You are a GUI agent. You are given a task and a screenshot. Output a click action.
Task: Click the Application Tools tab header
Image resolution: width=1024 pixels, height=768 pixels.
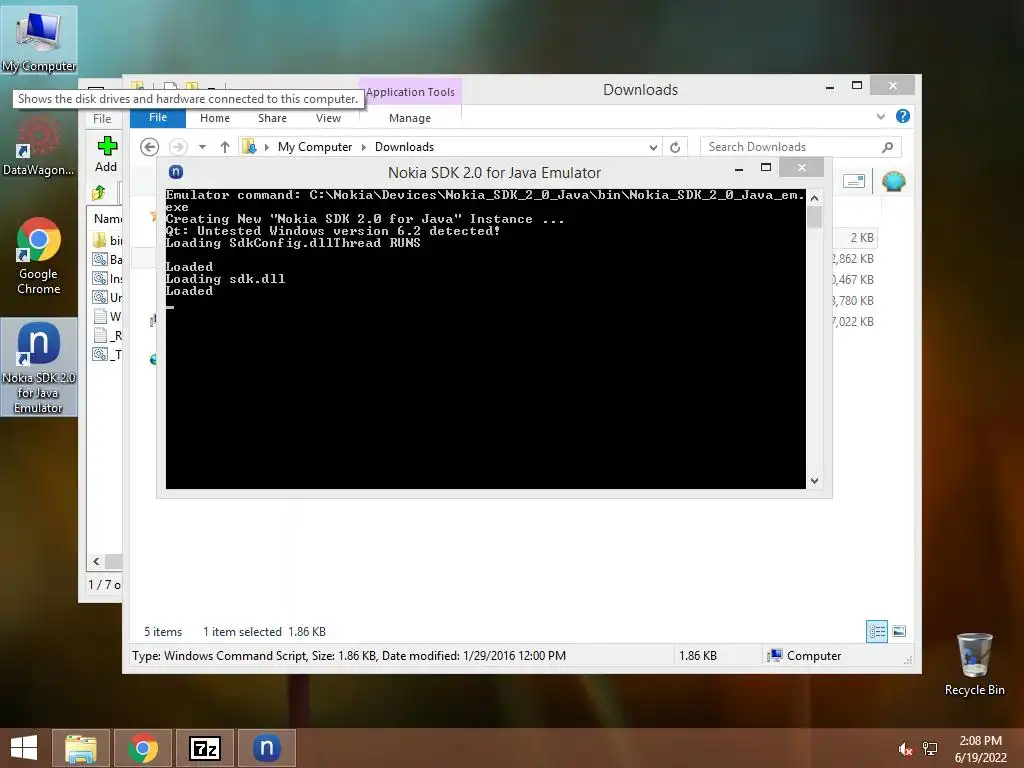click(x=410, y=92)
